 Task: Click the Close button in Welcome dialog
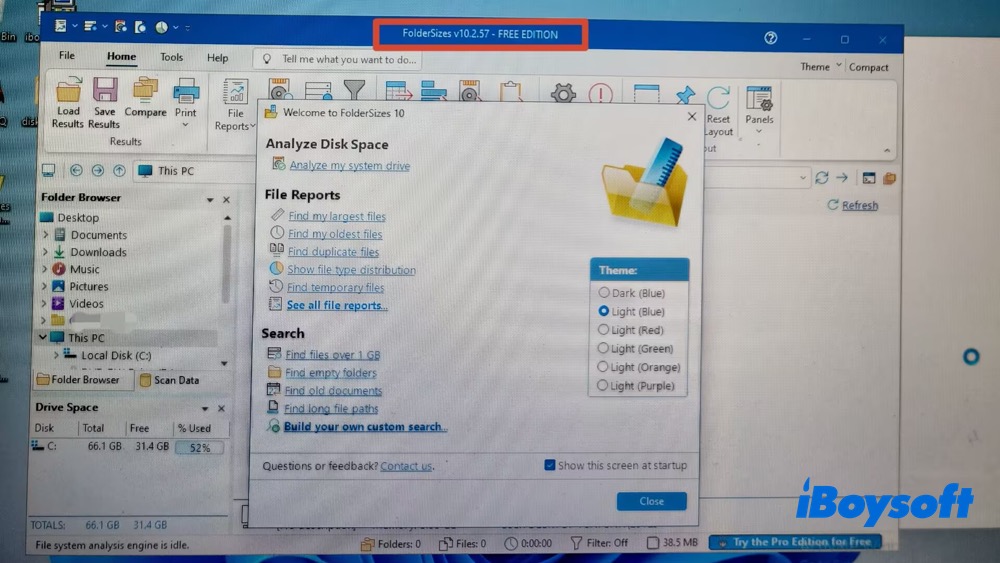pyautogui.click(x=651, y=501)
